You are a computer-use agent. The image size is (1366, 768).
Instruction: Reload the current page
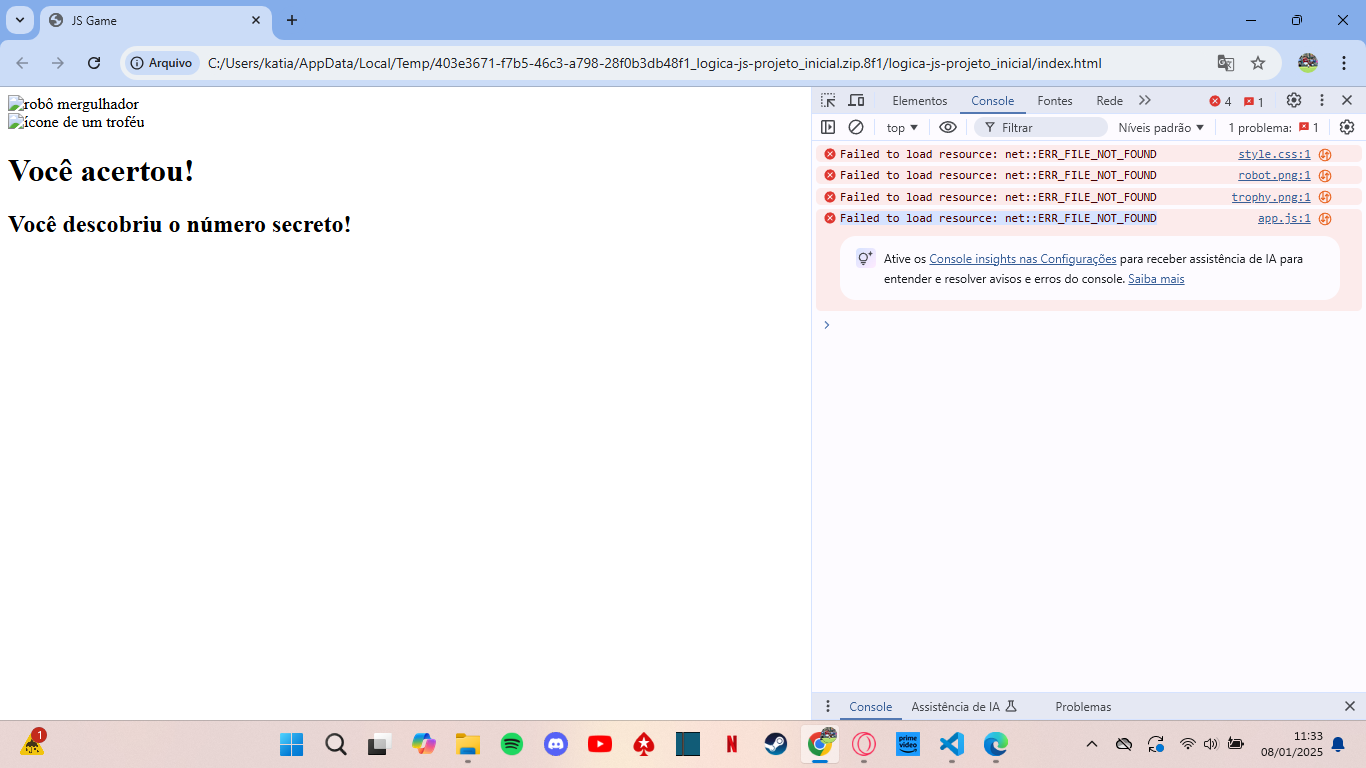tap(94, 63)
